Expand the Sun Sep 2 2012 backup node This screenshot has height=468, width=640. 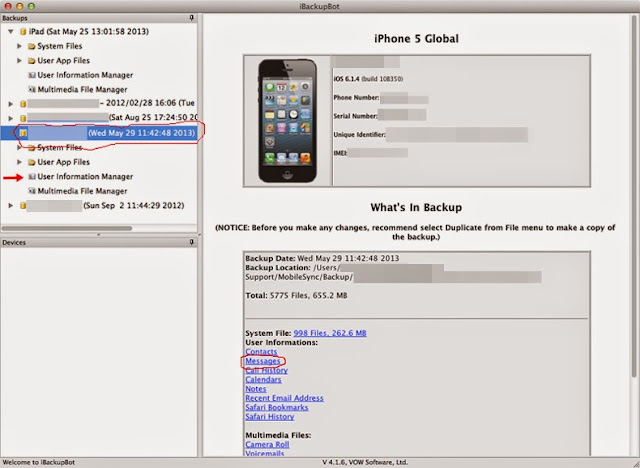point(11,206)
